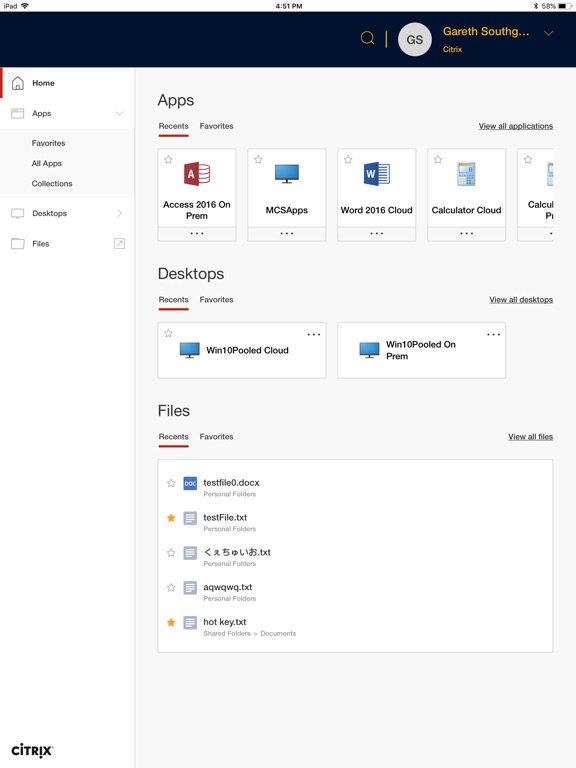Click the Wi-Fi status icon
This screenshot has width=576, height=768.
pyautogui.click(x=25, y=6)
